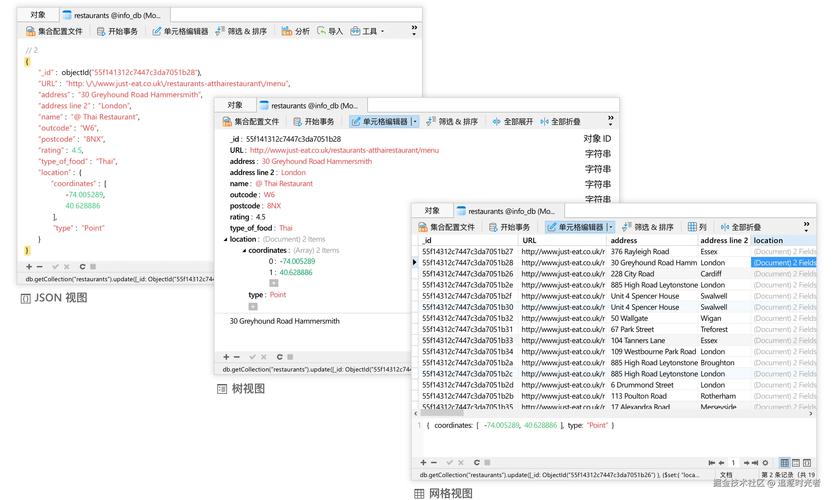
Task: Click 全部折叠 in the tree view toolbar
Action: [560, 121]
